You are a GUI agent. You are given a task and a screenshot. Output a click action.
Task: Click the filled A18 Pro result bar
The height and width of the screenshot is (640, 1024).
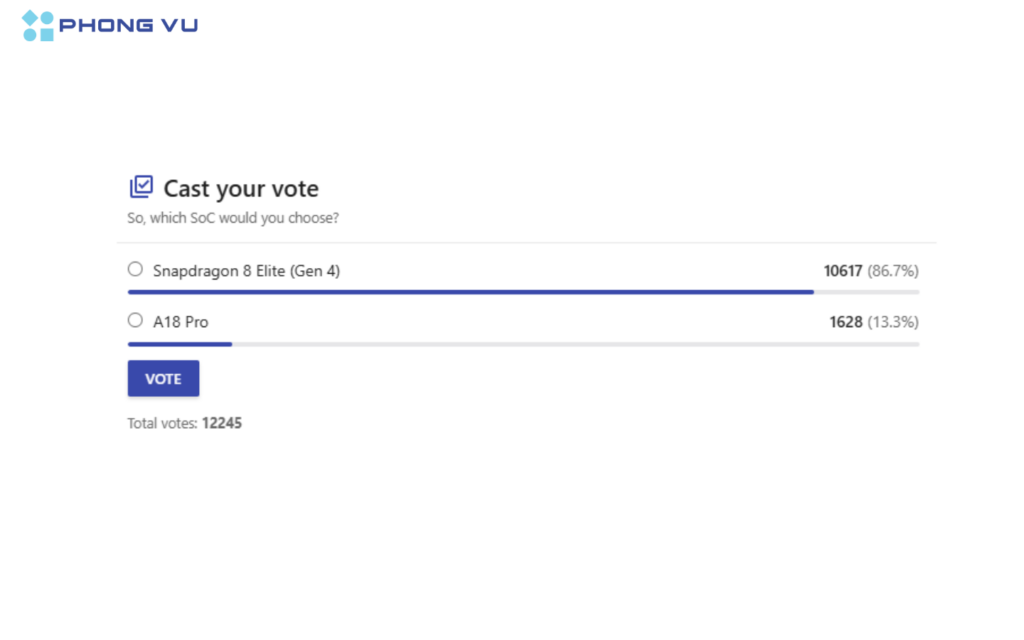click(x=180, y=344)
